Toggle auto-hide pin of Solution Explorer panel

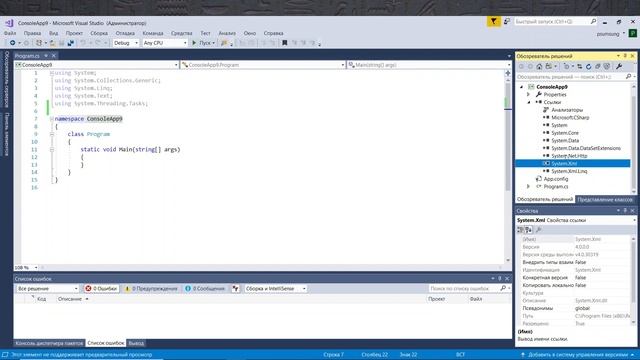[x=625, y=56]
